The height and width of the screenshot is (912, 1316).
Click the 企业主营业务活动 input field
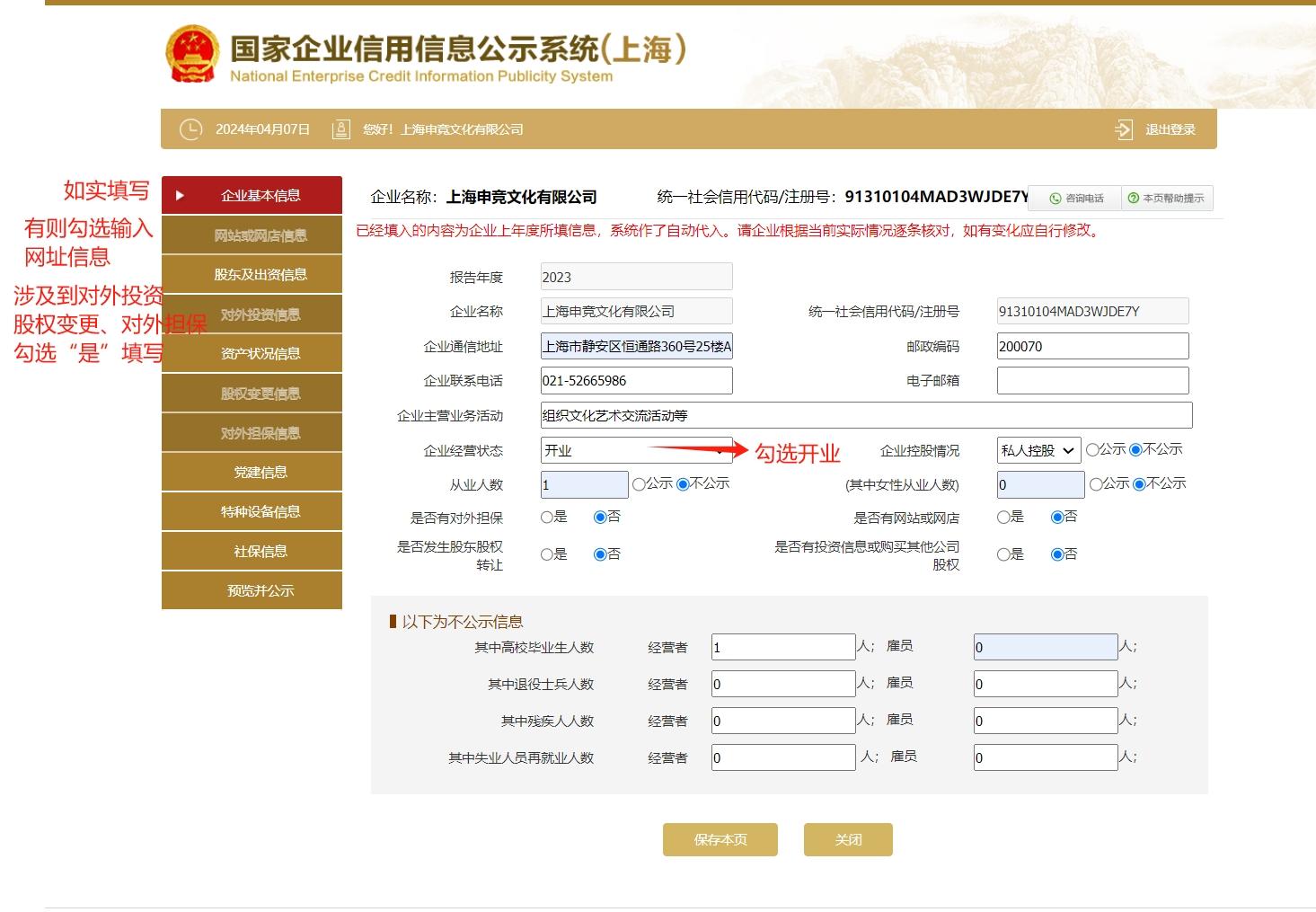point(866,415)
